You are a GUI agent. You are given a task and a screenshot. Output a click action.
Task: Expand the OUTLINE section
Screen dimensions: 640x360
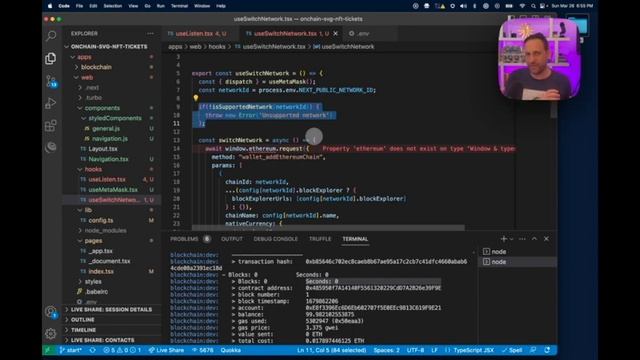pos(83,320)
